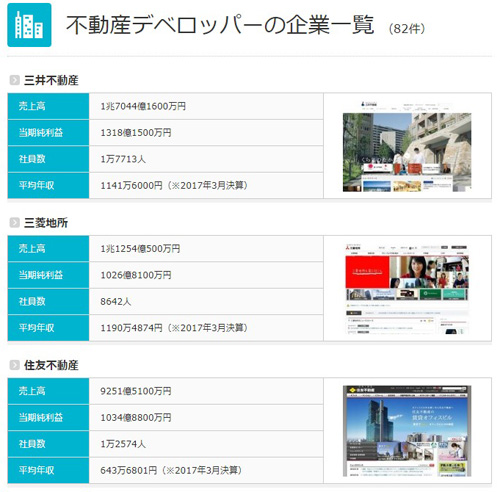The height and width of the screenshot is (492, 500).
Task: Click arrow icon beside 住友不動産
Action: click(14, 365)
